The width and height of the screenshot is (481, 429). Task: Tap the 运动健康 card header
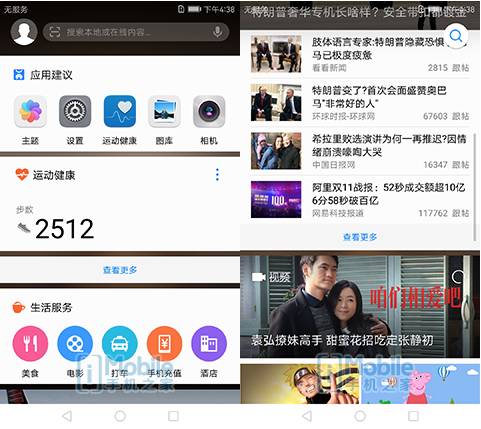tap(45, 175)
